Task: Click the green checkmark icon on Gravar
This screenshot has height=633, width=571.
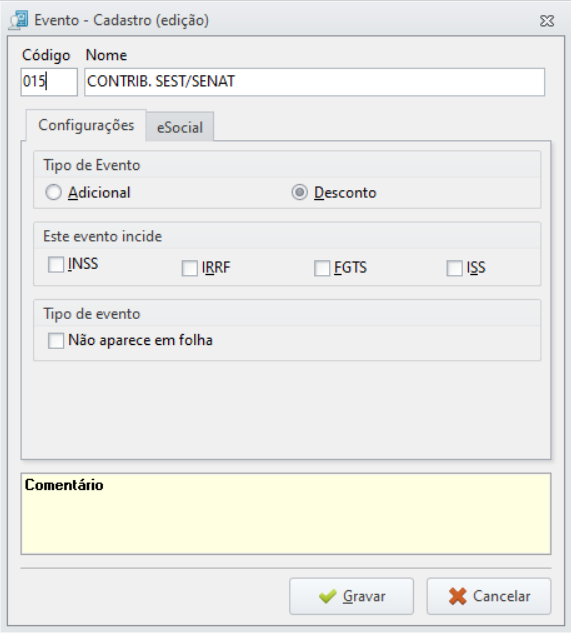Action: 327,596
